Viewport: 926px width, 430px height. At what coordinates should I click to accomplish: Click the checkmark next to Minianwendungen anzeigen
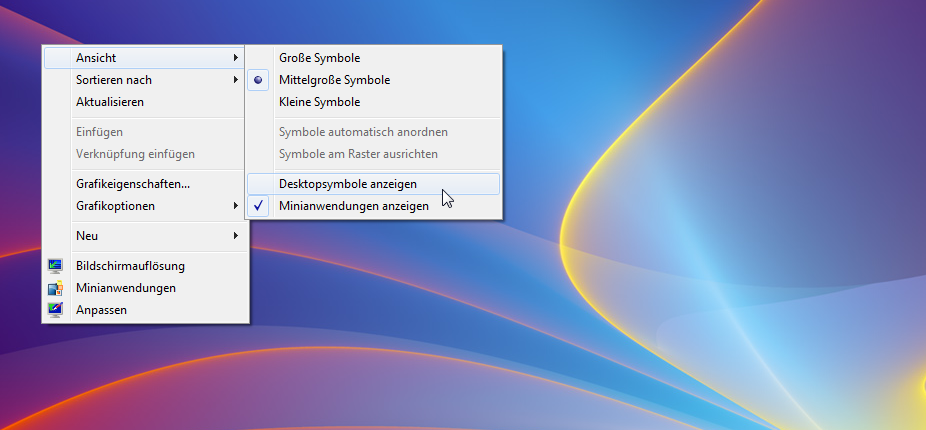258,206
